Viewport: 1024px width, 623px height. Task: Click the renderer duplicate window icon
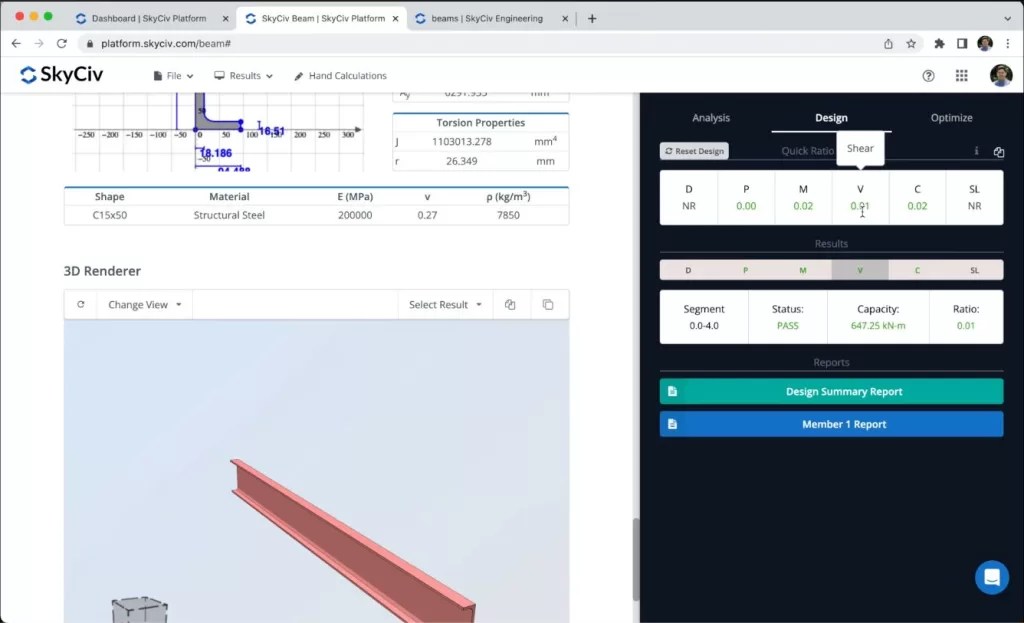click(548, 304)
